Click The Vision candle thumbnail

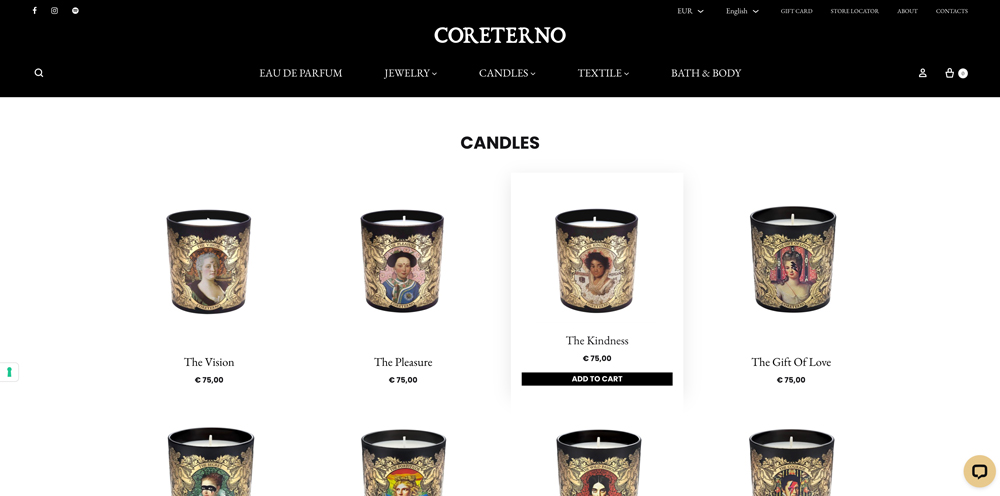(x=209, y=261)
